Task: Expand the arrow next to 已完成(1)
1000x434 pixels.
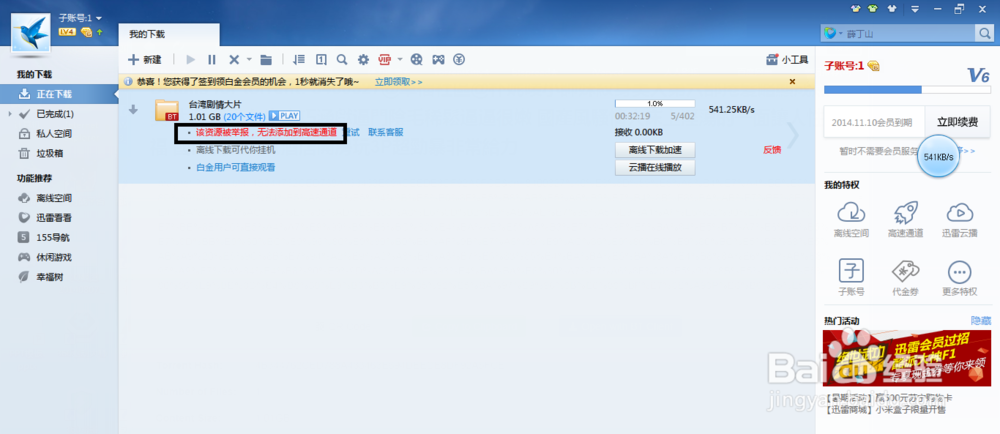Action: (10, 114)
